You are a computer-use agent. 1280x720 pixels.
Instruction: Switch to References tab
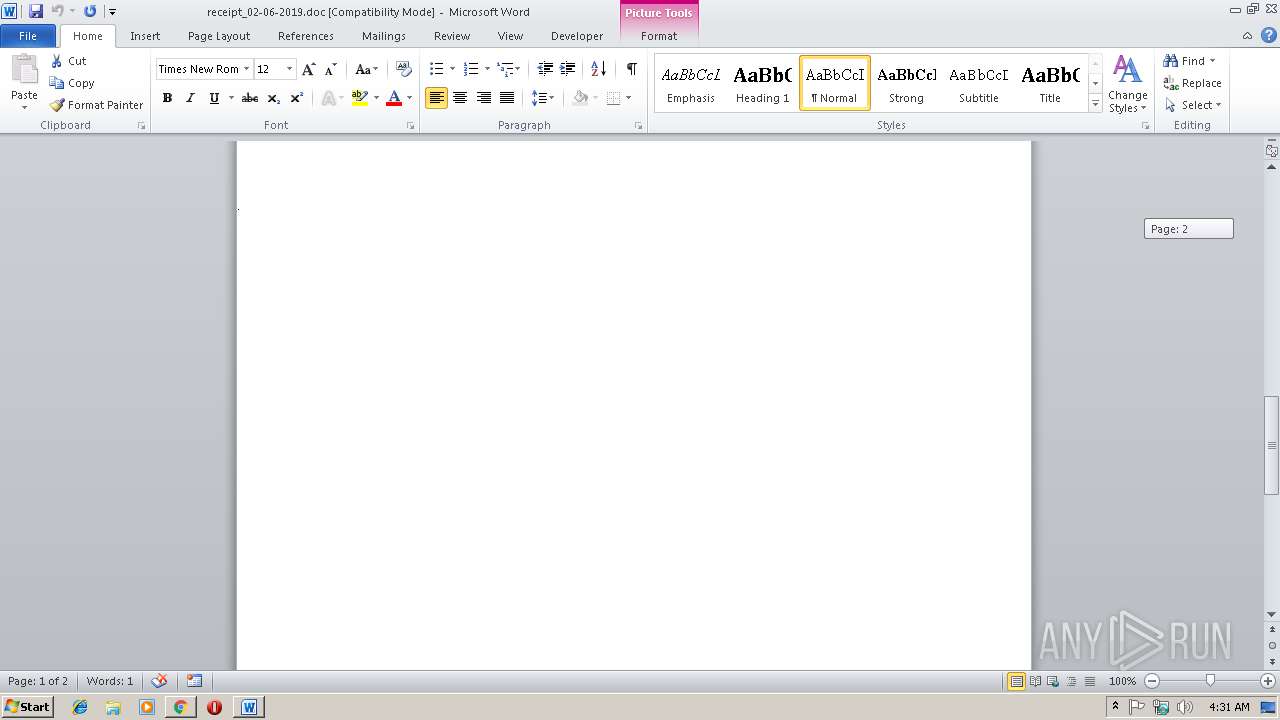[x=306, y=36]
